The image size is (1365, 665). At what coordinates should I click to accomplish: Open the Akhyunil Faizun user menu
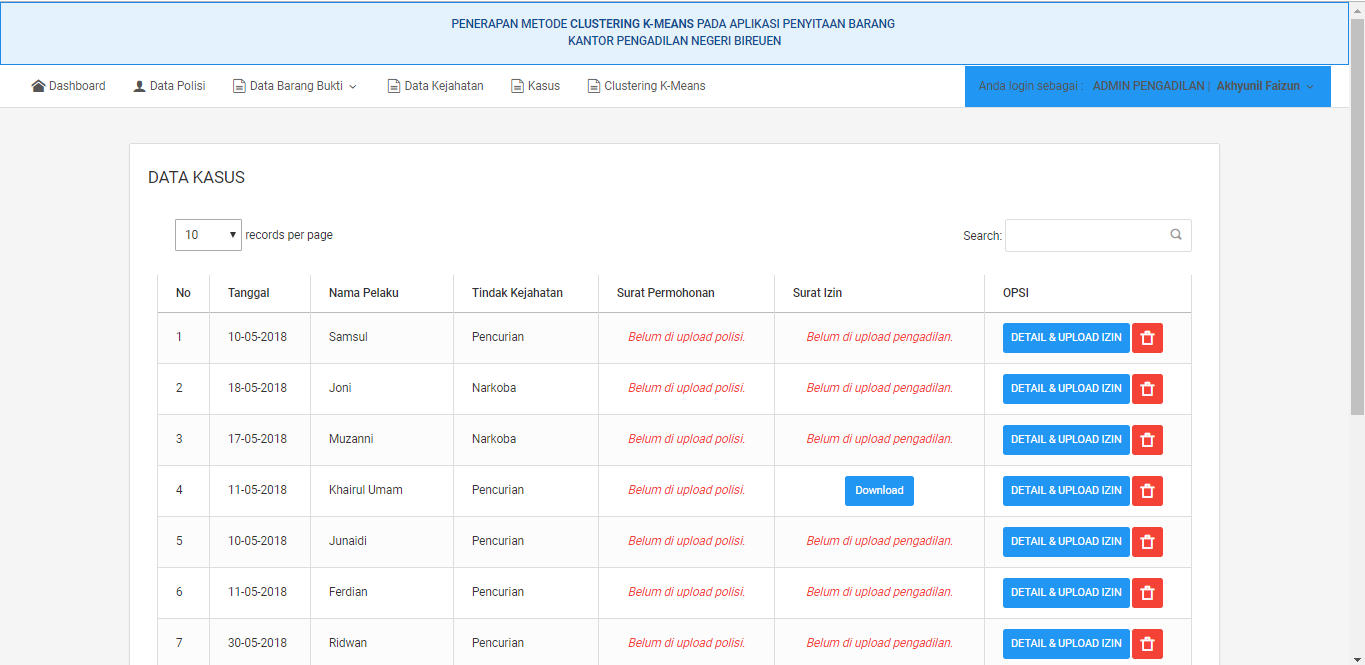1265,86
